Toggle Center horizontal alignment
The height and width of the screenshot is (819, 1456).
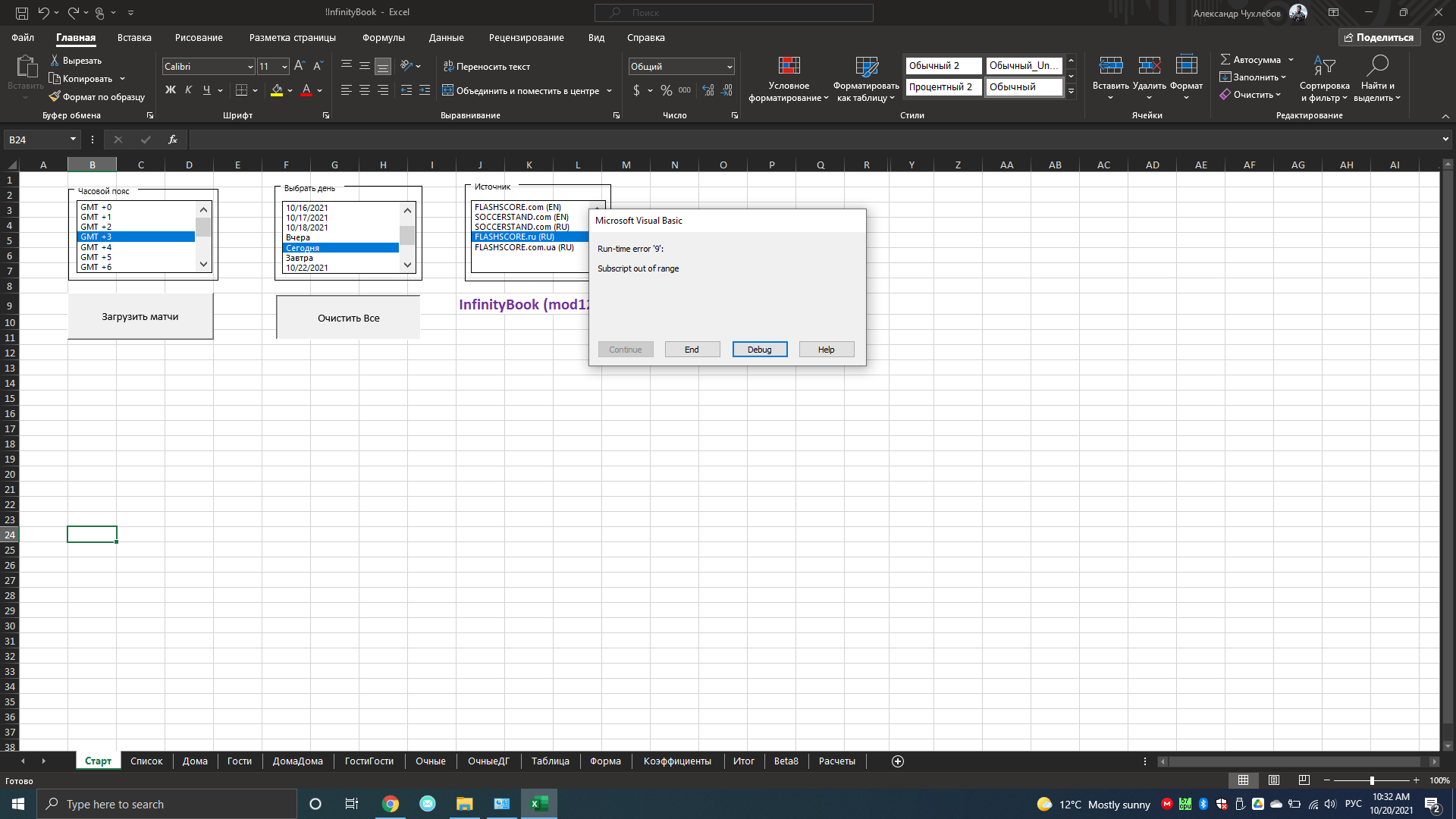coord(365,90)
